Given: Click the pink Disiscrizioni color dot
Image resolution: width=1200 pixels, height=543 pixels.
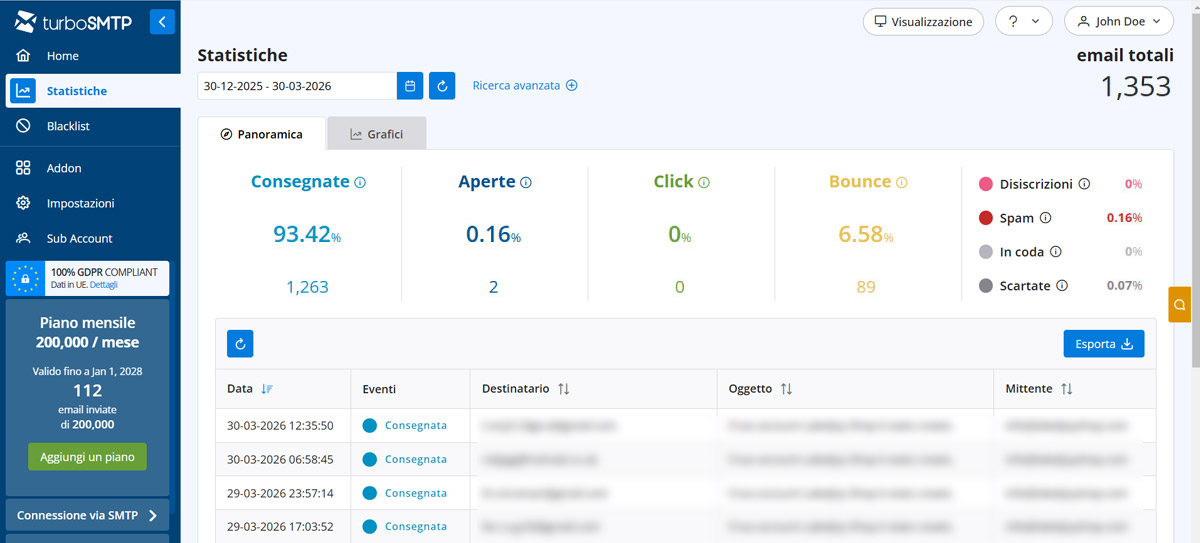Looking at the screenshot, I should click(986, 184).
